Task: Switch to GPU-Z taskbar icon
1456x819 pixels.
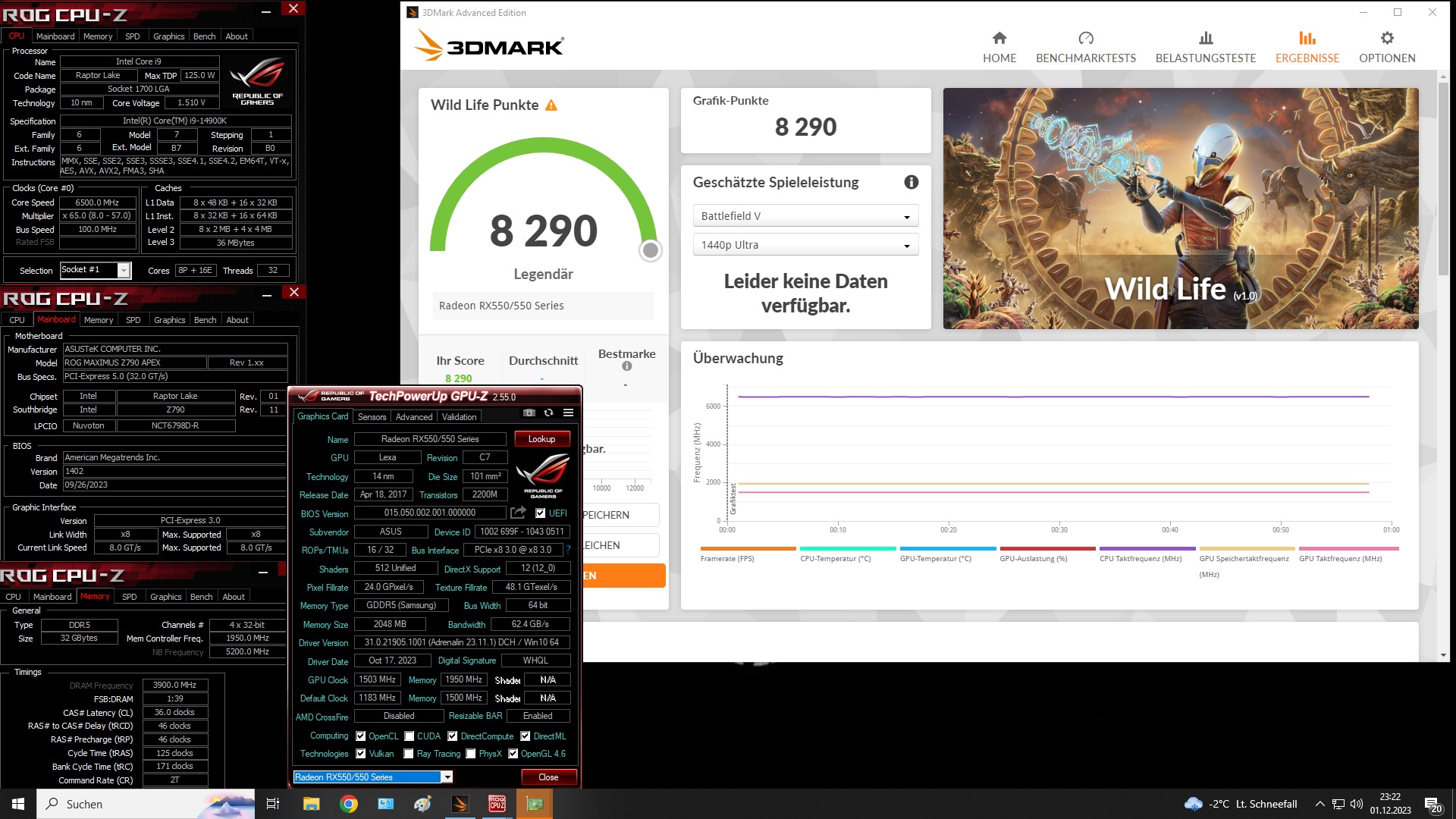Action: click(x=535, y=804)
